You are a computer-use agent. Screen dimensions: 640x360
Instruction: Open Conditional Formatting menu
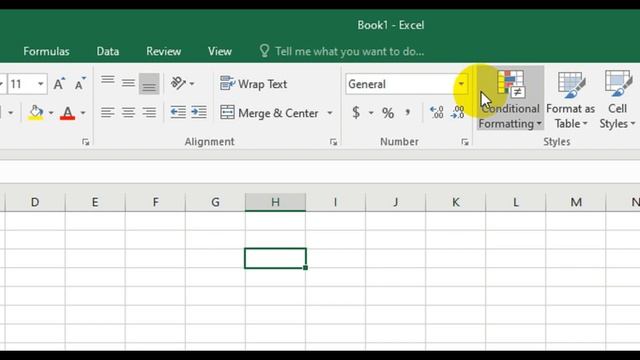tap(510, 99)
